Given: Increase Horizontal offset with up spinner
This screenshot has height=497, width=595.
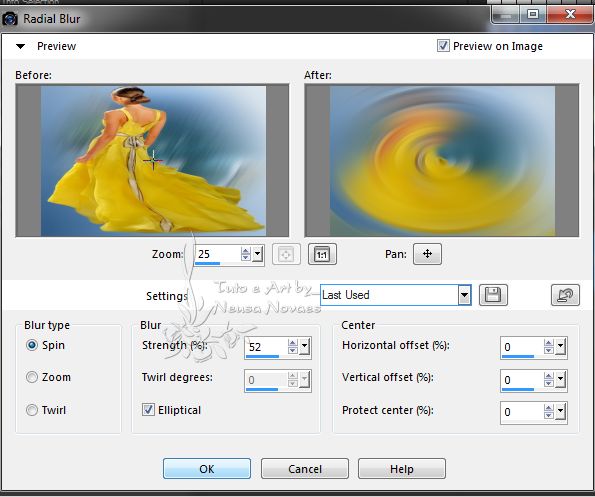Looking at the screenshot, I should click(549, 343).
